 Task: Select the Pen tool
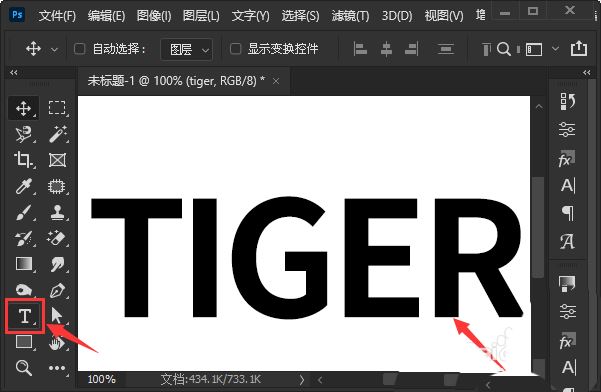(57, 290)
